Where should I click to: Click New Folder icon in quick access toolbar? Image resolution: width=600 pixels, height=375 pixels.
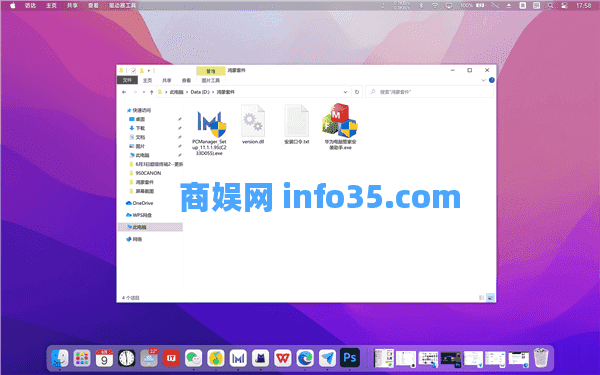[142, 70]
